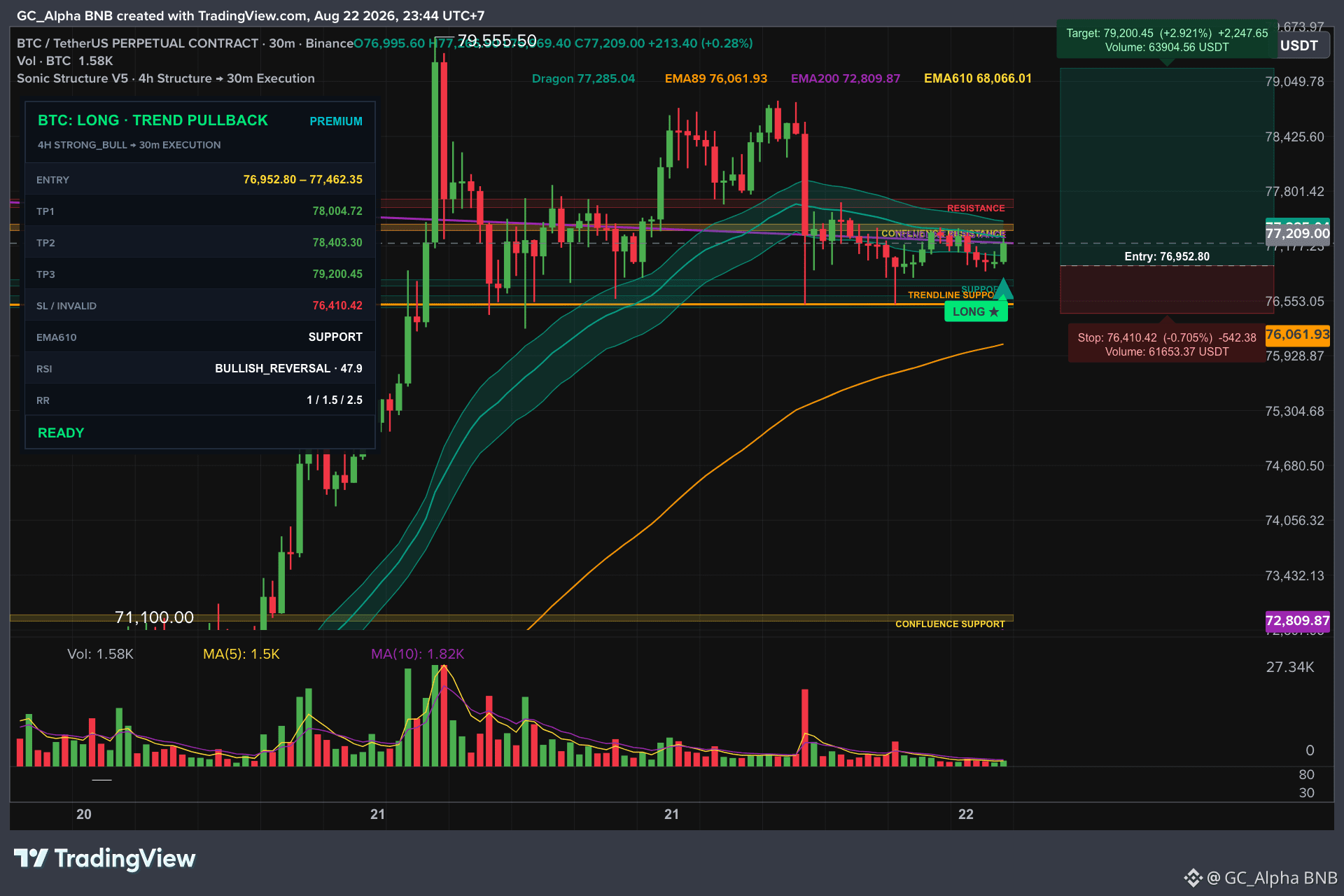
Task: Click the Entry: 76,952.80 position label
Action: point(1167,257)
